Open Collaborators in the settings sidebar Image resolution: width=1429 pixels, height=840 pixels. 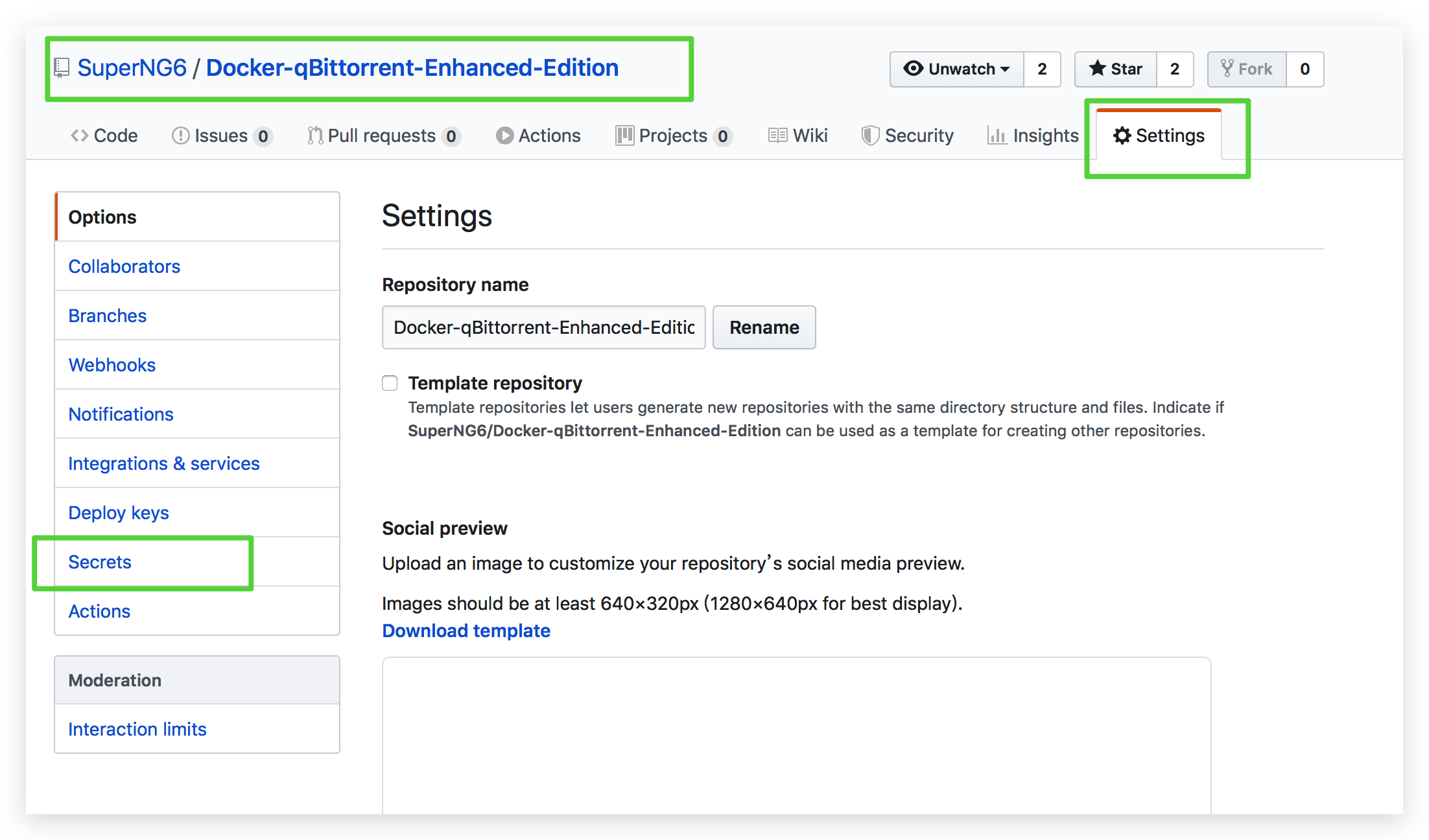click(197, 266)
